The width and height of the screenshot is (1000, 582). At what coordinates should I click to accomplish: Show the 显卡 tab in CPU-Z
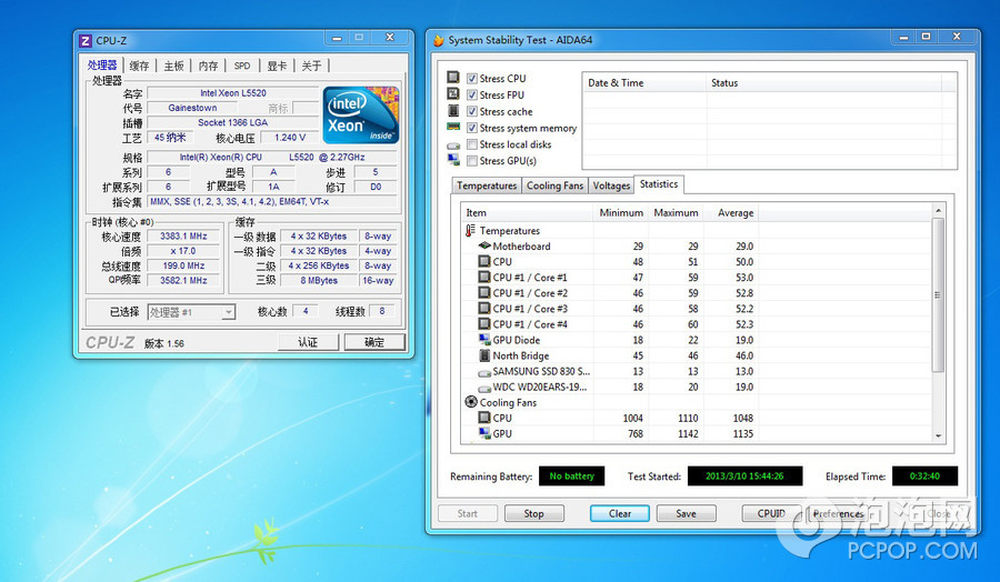point(277,66)
